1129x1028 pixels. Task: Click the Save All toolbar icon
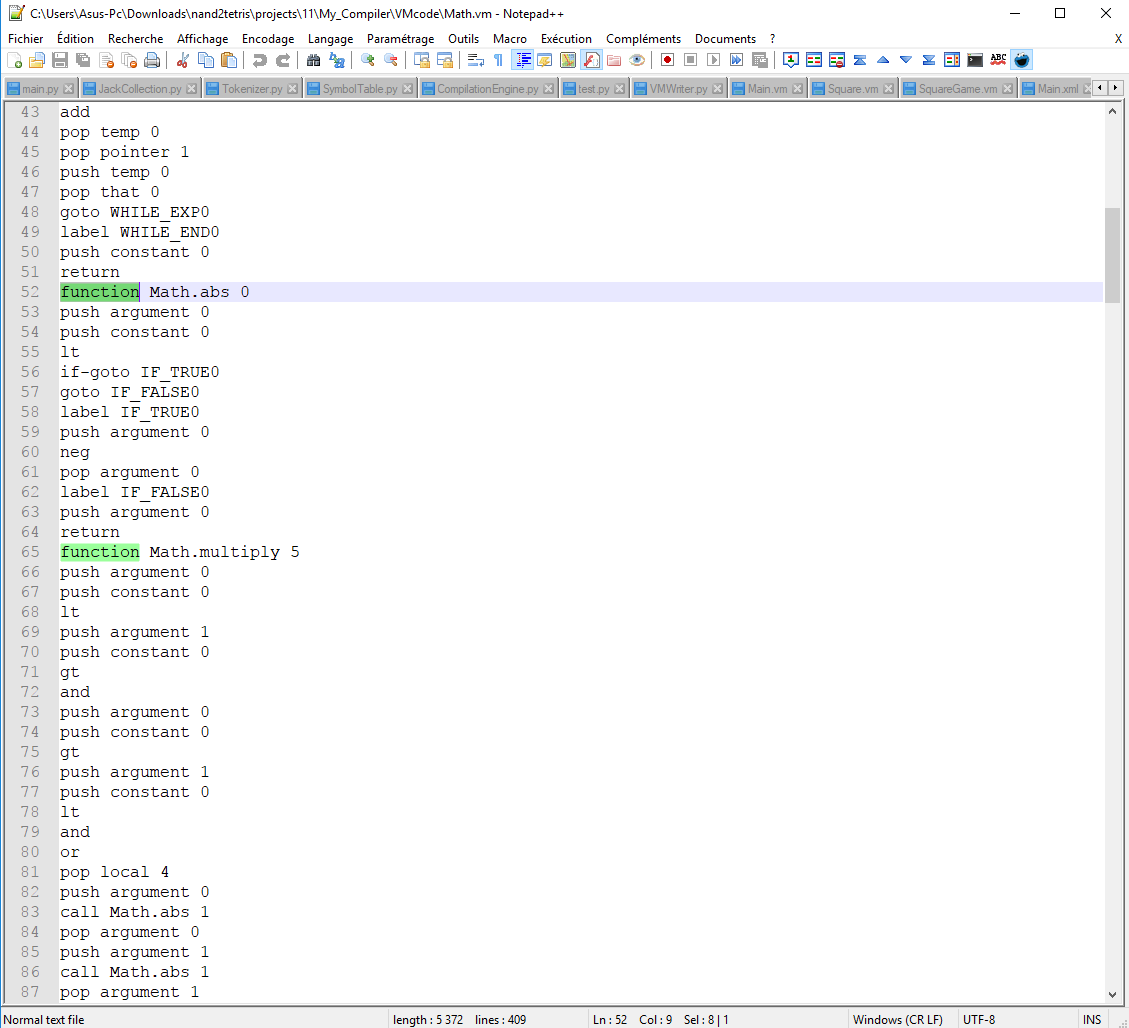click(83, 60)
